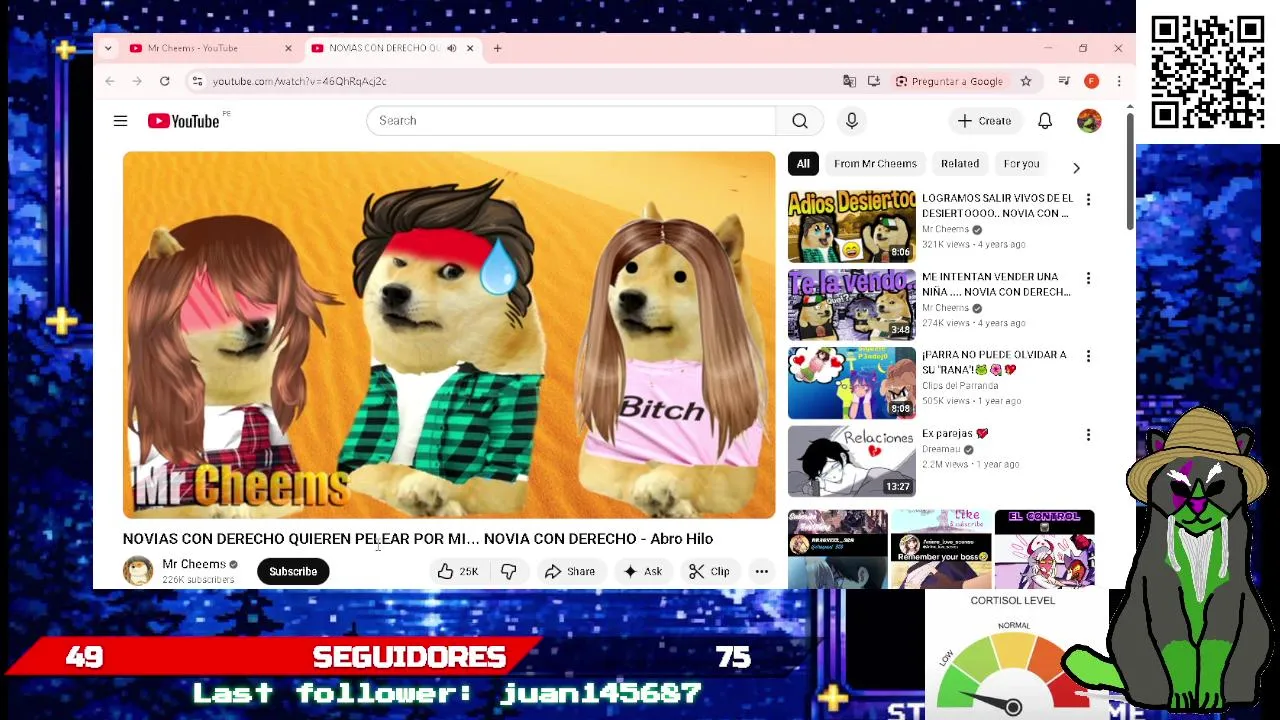Open options for Ex parejas video
Screen dimensions: 1280x720
coord(1088,435)
